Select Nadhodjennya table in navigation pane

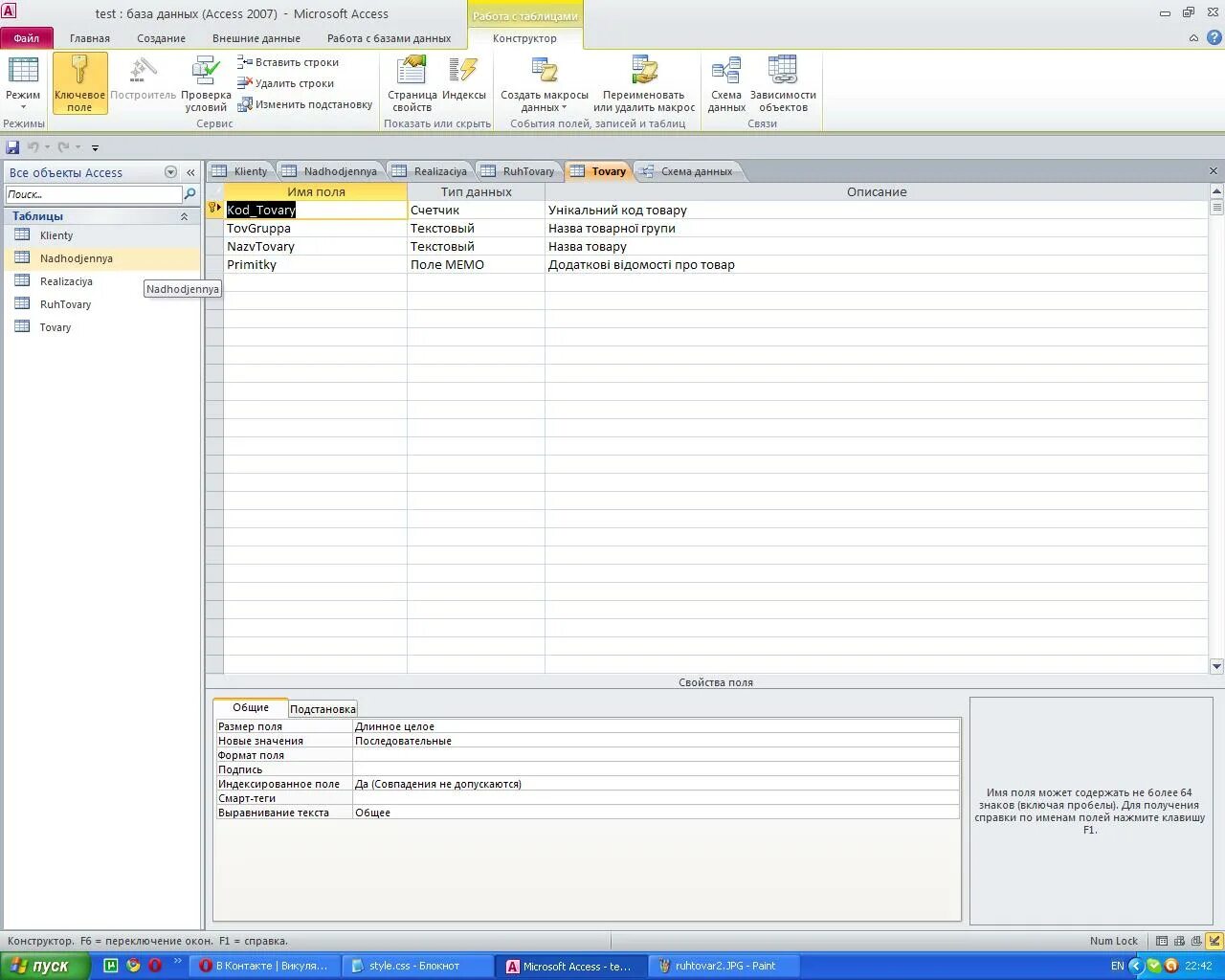(102, 258)
